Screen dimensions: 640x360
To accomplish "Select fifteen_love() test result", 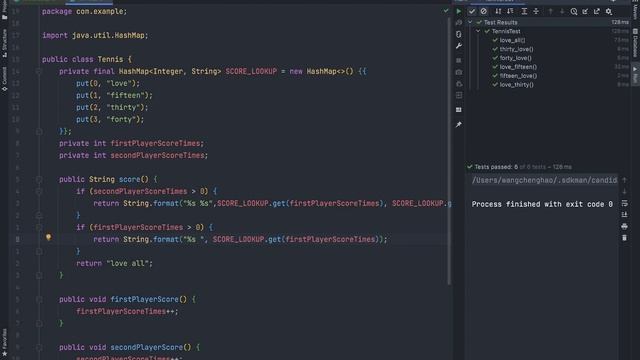I will (x=518, y=76).
